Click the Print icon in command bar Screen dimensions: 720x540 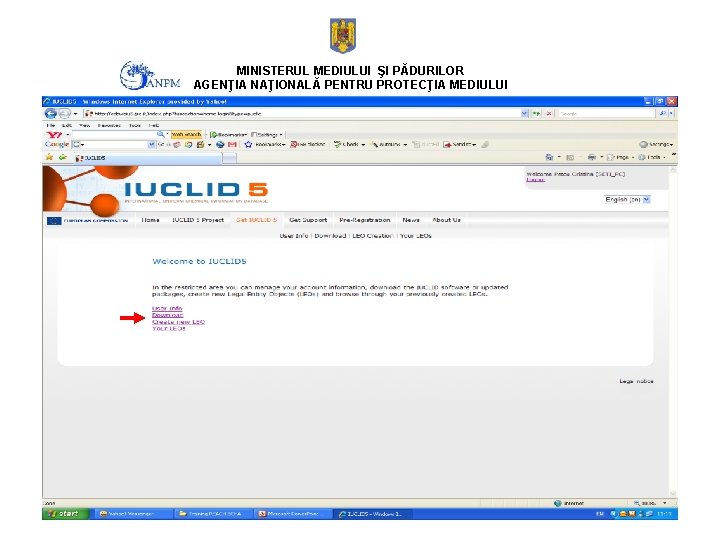tap(592, 157)
